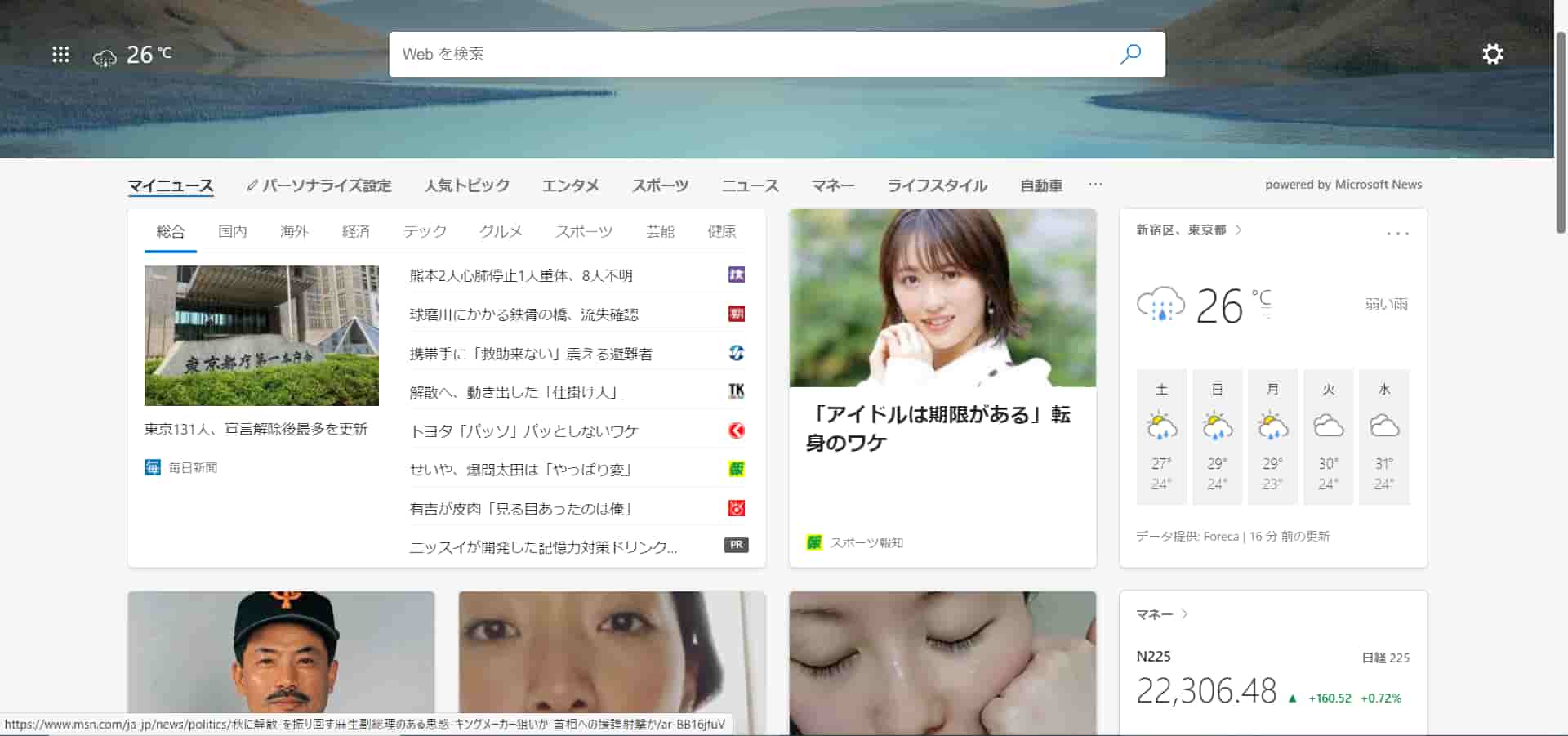Click the source icon beside 携帯手に headline

tap(737, 353)
